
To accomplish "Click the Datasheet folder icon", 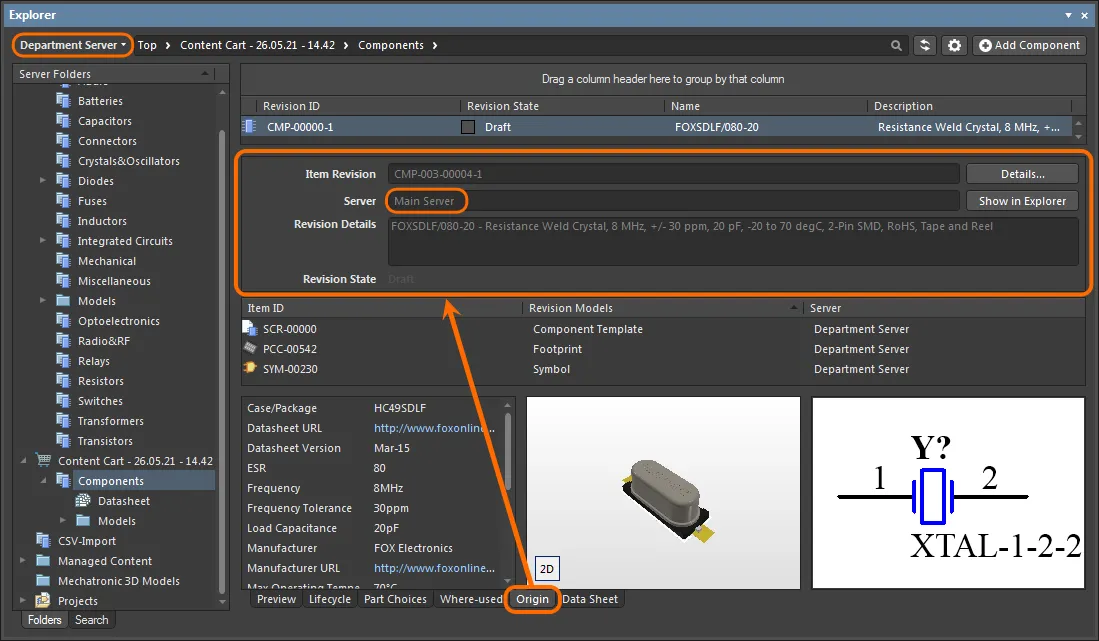I will (83, 501).
